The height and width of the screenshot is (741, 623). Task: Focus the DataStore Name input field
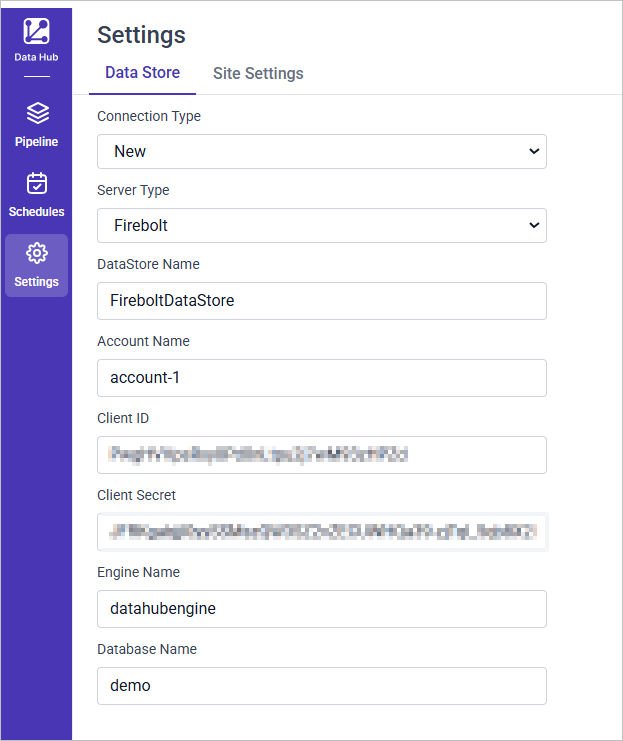pos(321,301)
